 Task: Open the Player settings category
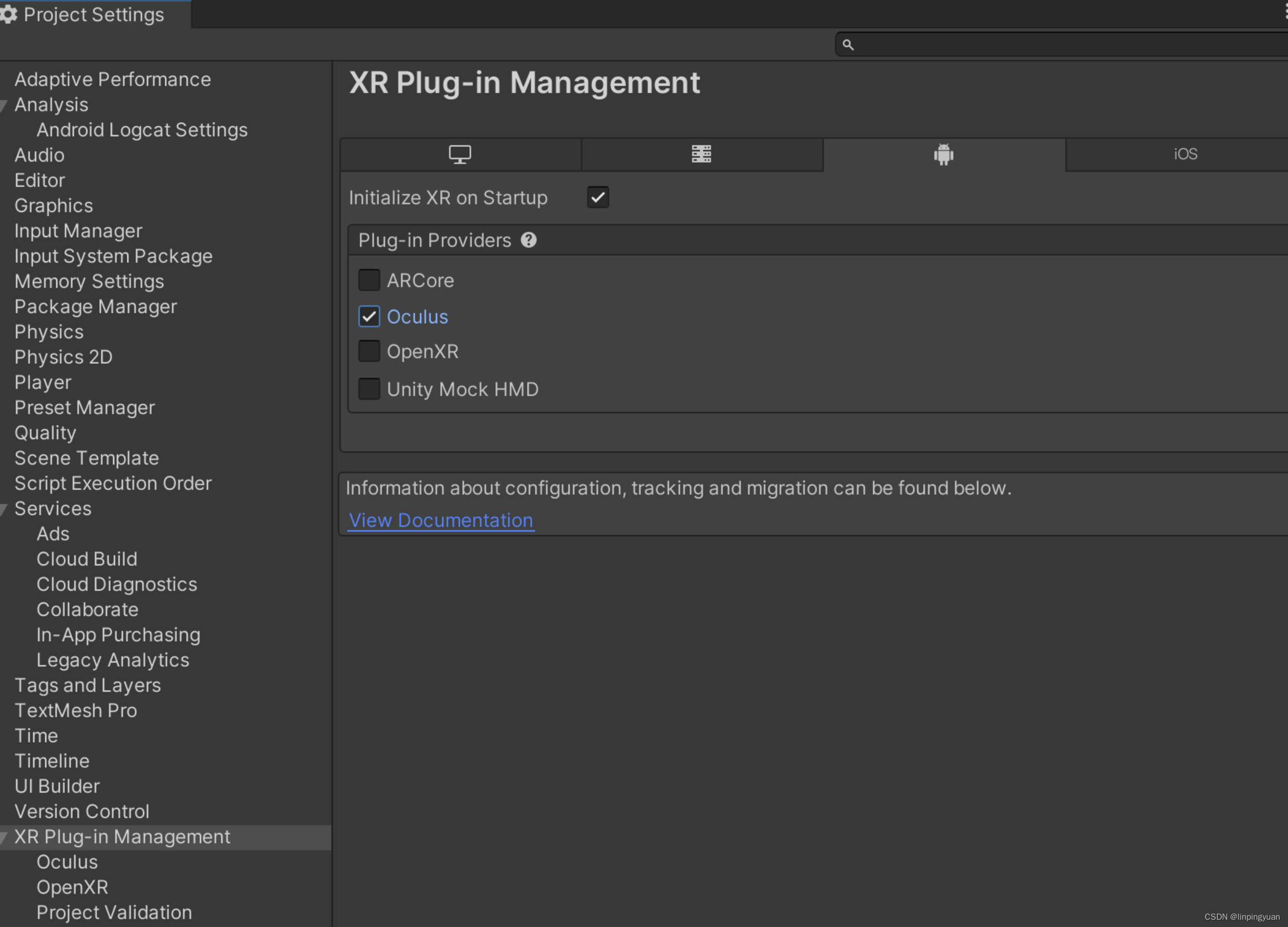click(43, 382)
